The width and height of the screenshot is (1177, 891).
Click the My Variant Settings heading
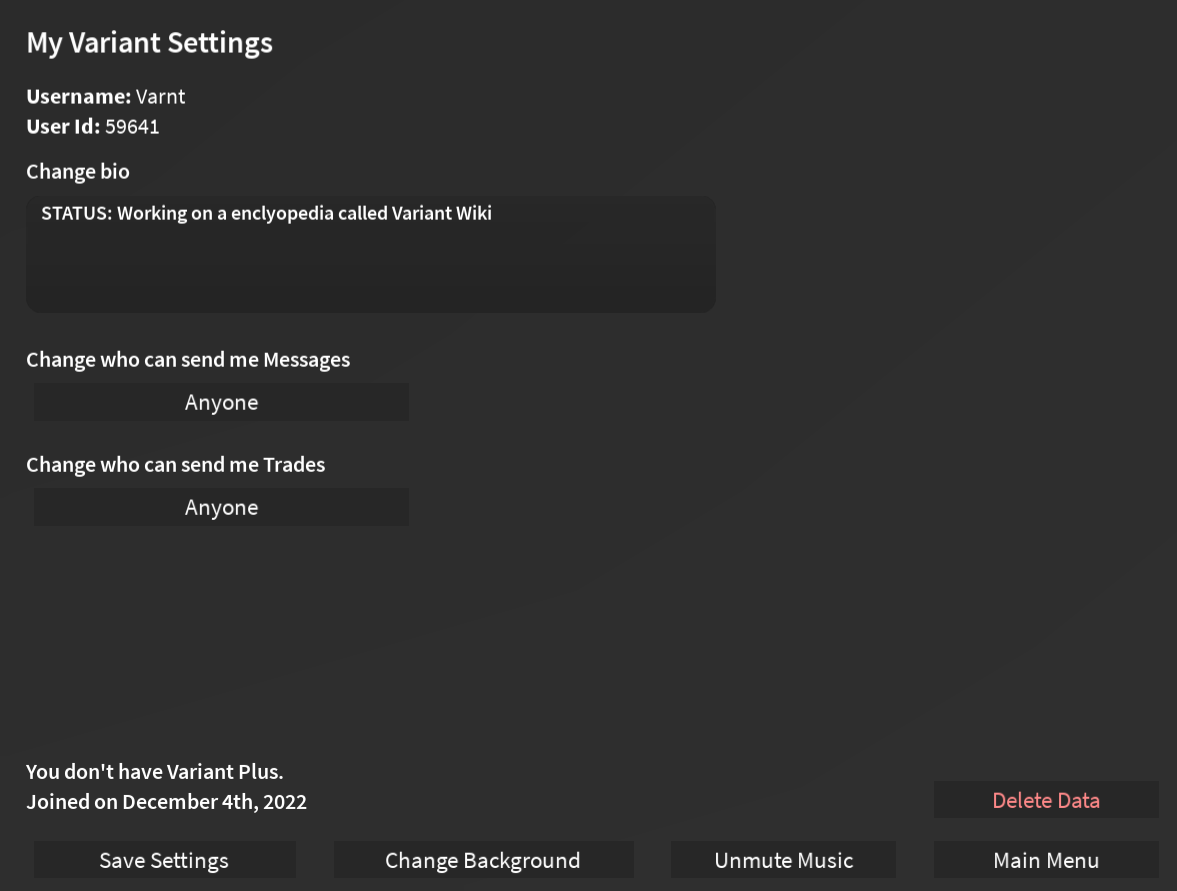(149, 42)
